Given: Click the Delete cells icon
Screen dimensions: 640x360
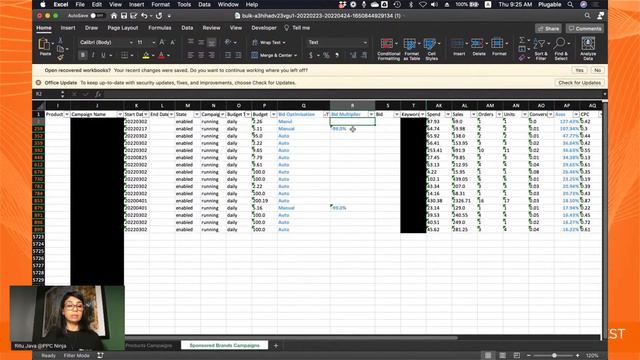Looking at the screenshot, I should [477, 44].
